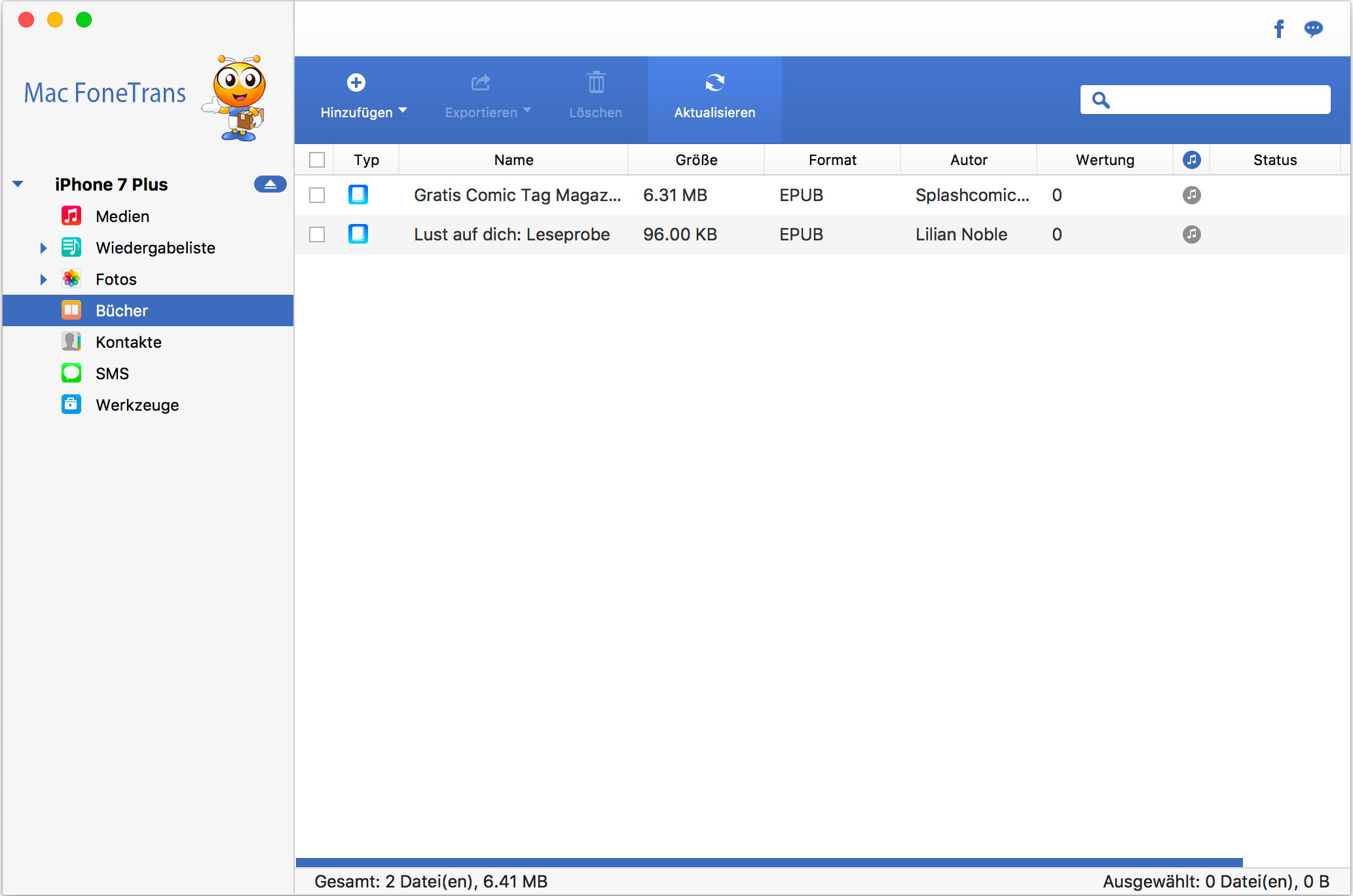Click the Kontakte address book icon
The image size is (1353, 896).
click(71, 341)
